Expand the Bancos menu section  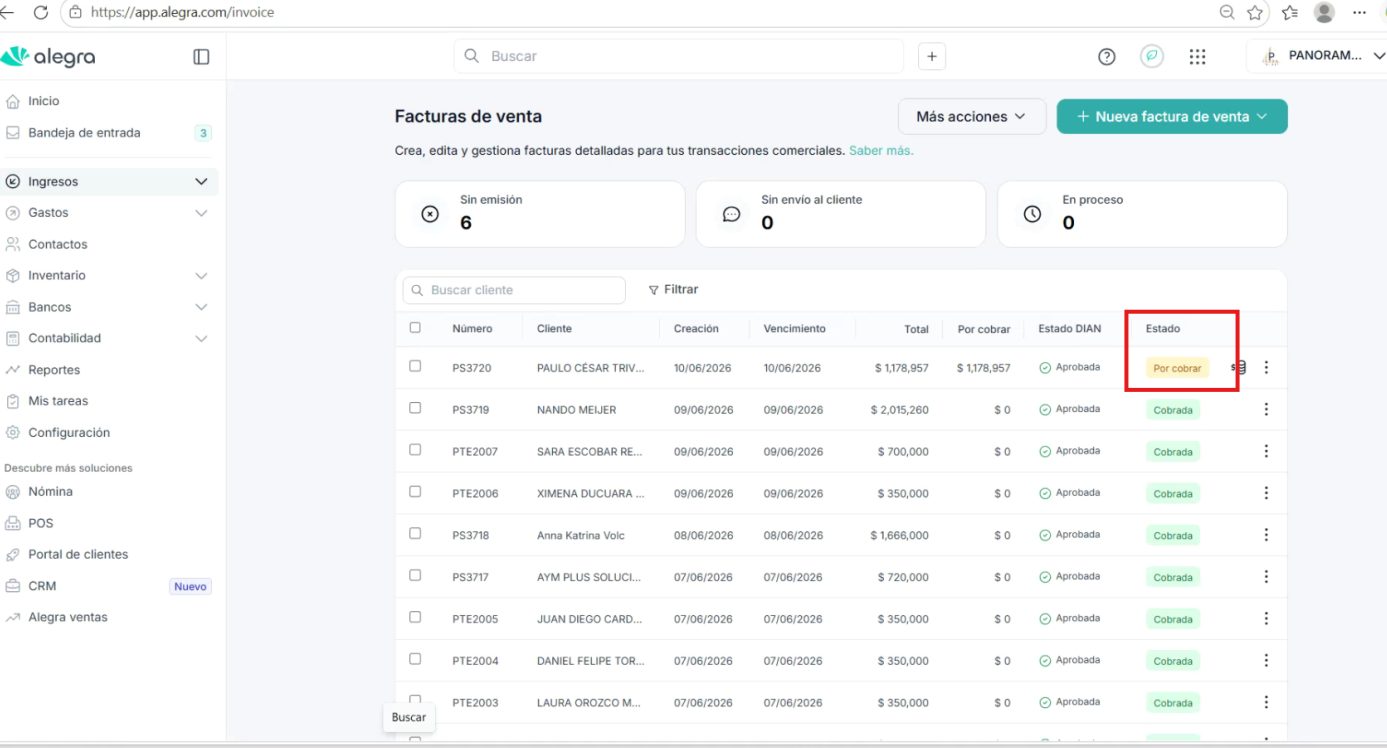click(x=201, y=307)
